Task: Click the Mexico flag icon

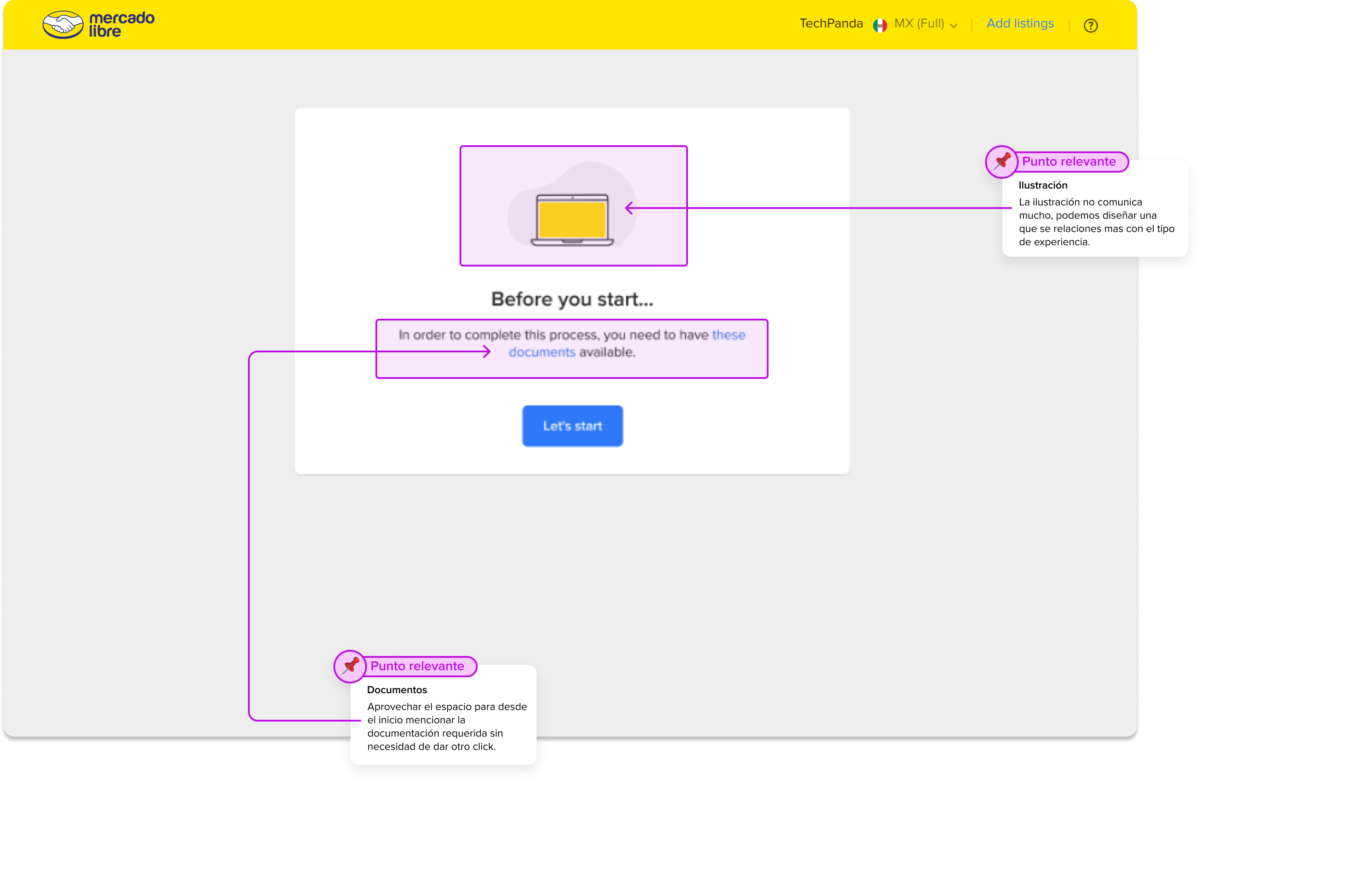Action: click(880, 25)
